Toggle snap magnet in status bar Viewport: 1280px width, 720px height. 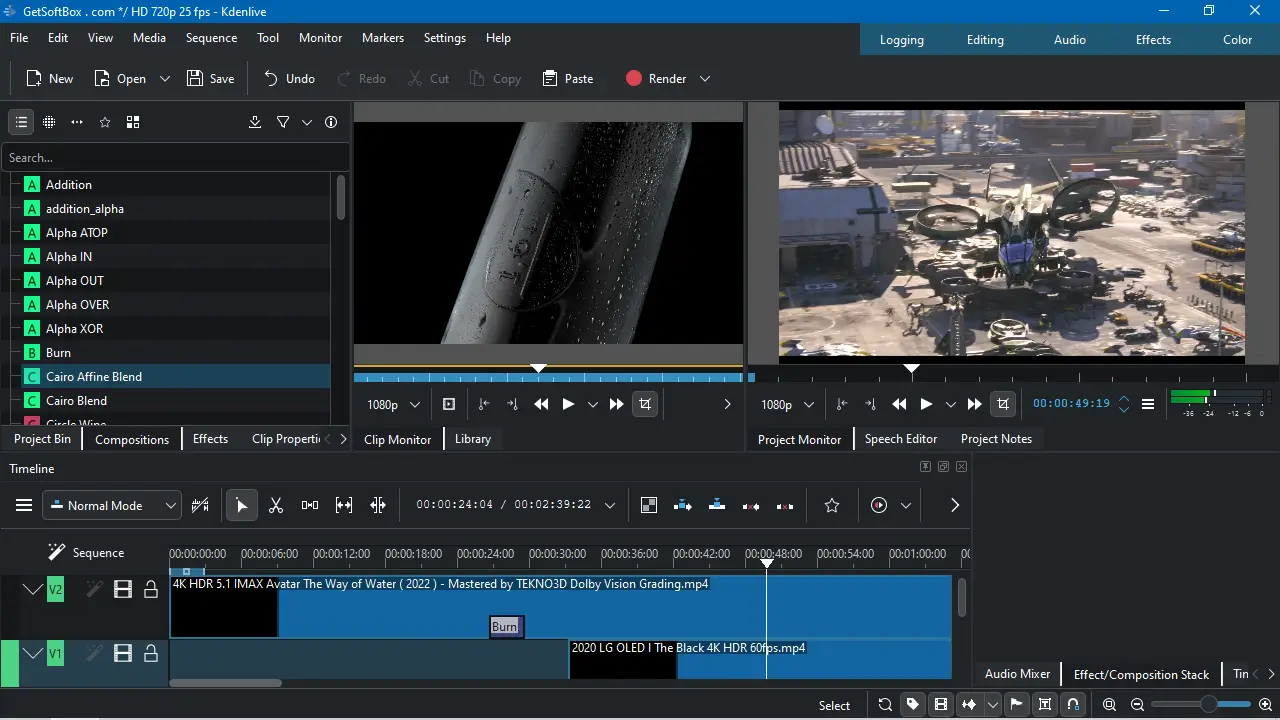click(1073, 705)
